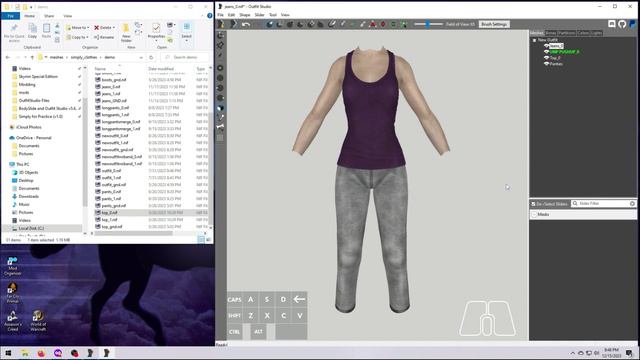Switch Explorer to large icons view toggle in status bar
The image size is (640, 360).
coord(209,240)
